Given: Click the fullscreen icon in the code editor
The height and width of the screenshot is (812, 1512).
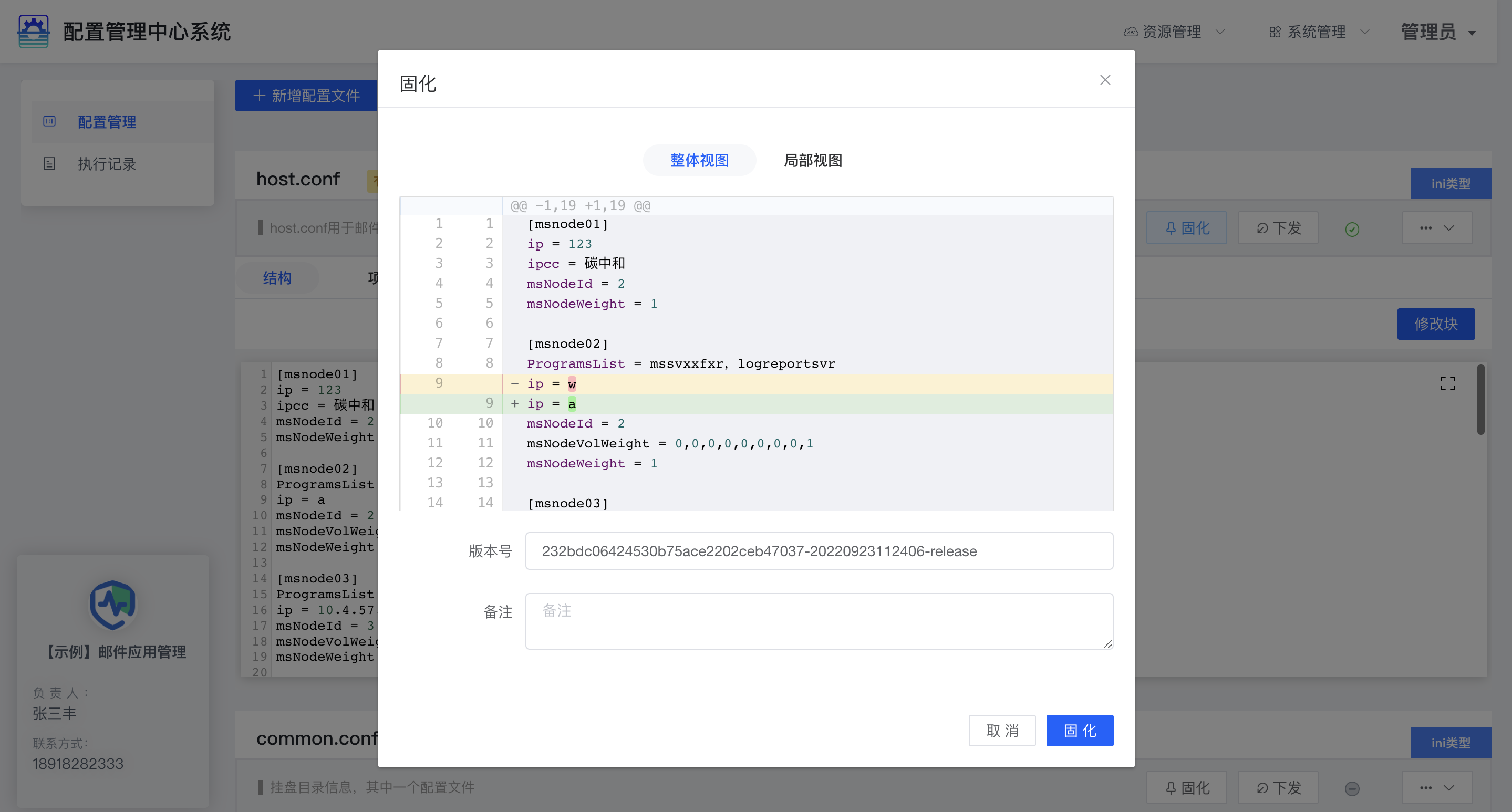Looking at the screenshot, I should (1447, 383).
